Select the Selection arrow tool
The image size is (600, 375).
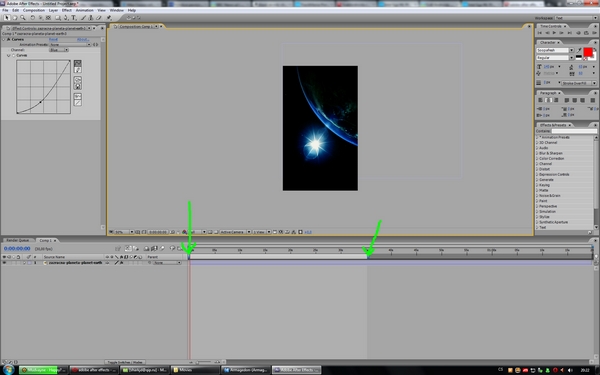point(7,18)
